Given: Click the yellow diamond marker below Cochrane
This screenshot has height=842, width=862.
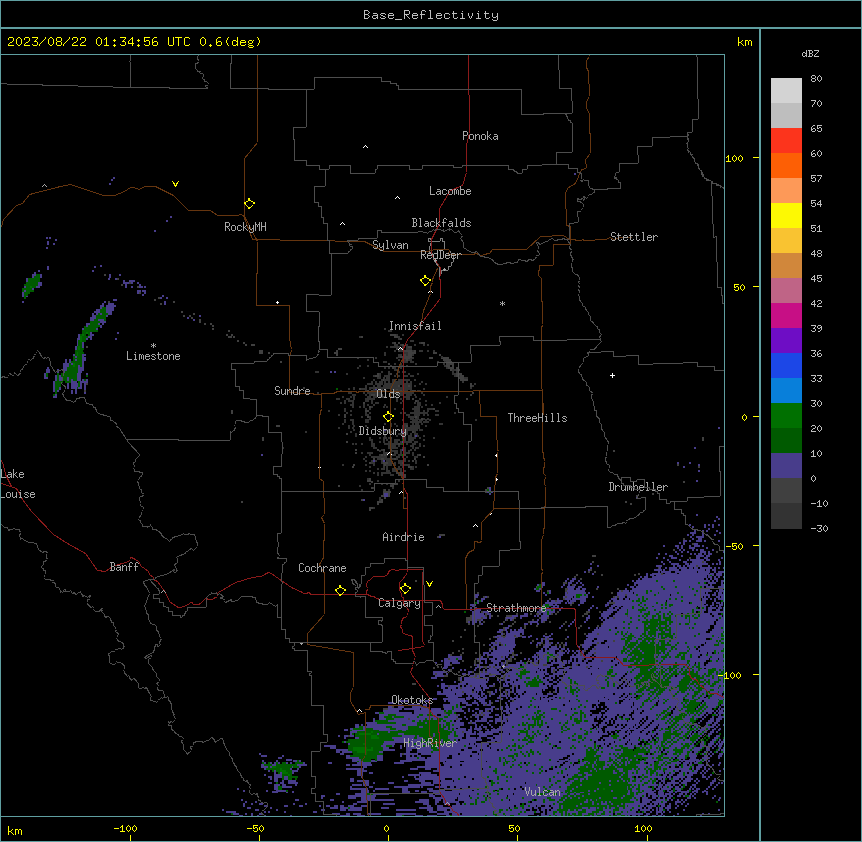Looking at the screenshot, I should pyautogui.click(x=341, y=590).
